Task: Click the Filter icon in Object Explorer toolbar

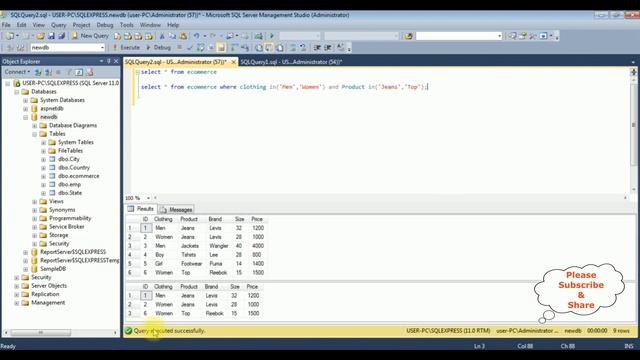Action: (69, 72)
